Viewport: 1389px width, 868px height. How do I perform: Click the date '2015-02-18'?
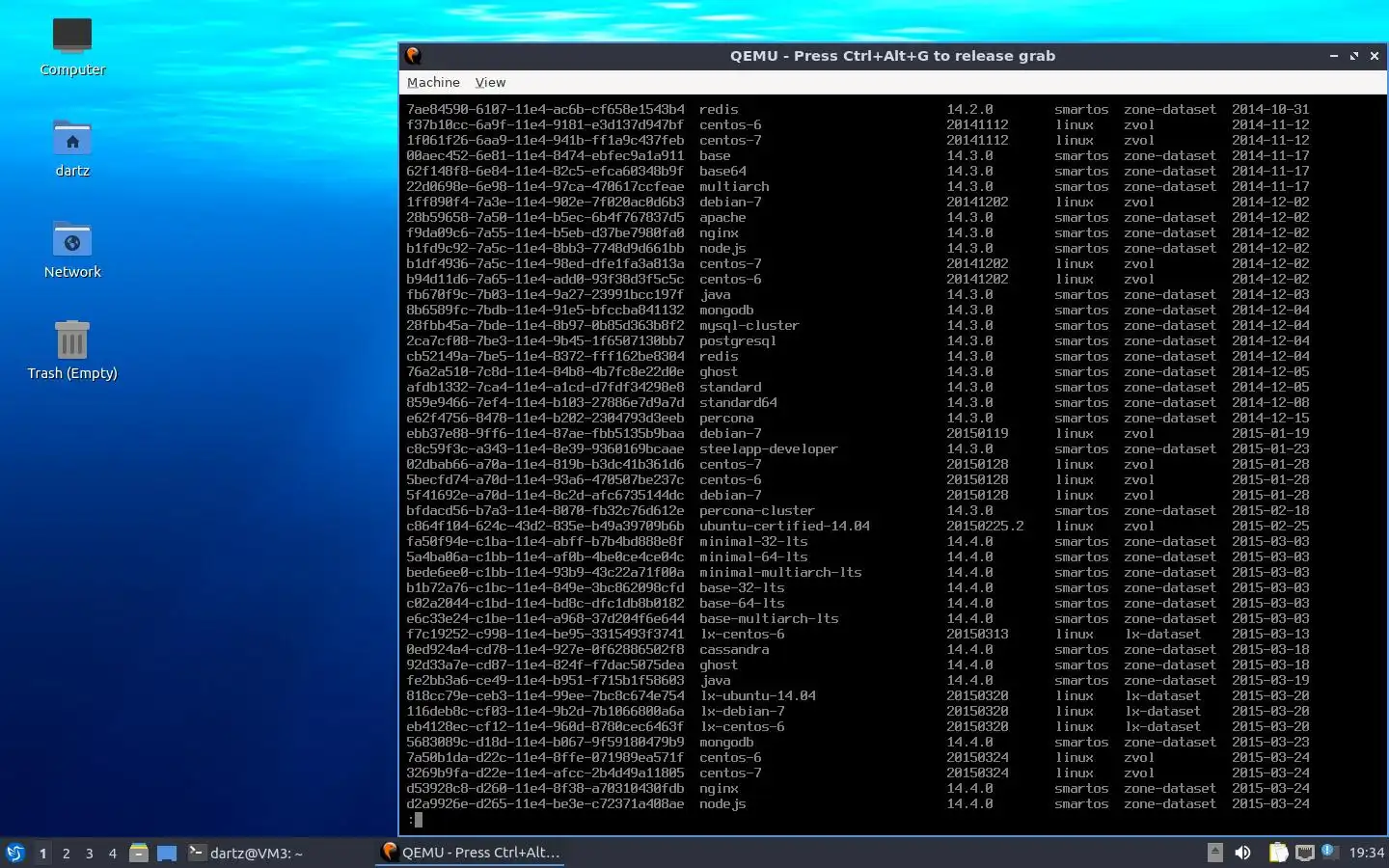(1270, 510)
